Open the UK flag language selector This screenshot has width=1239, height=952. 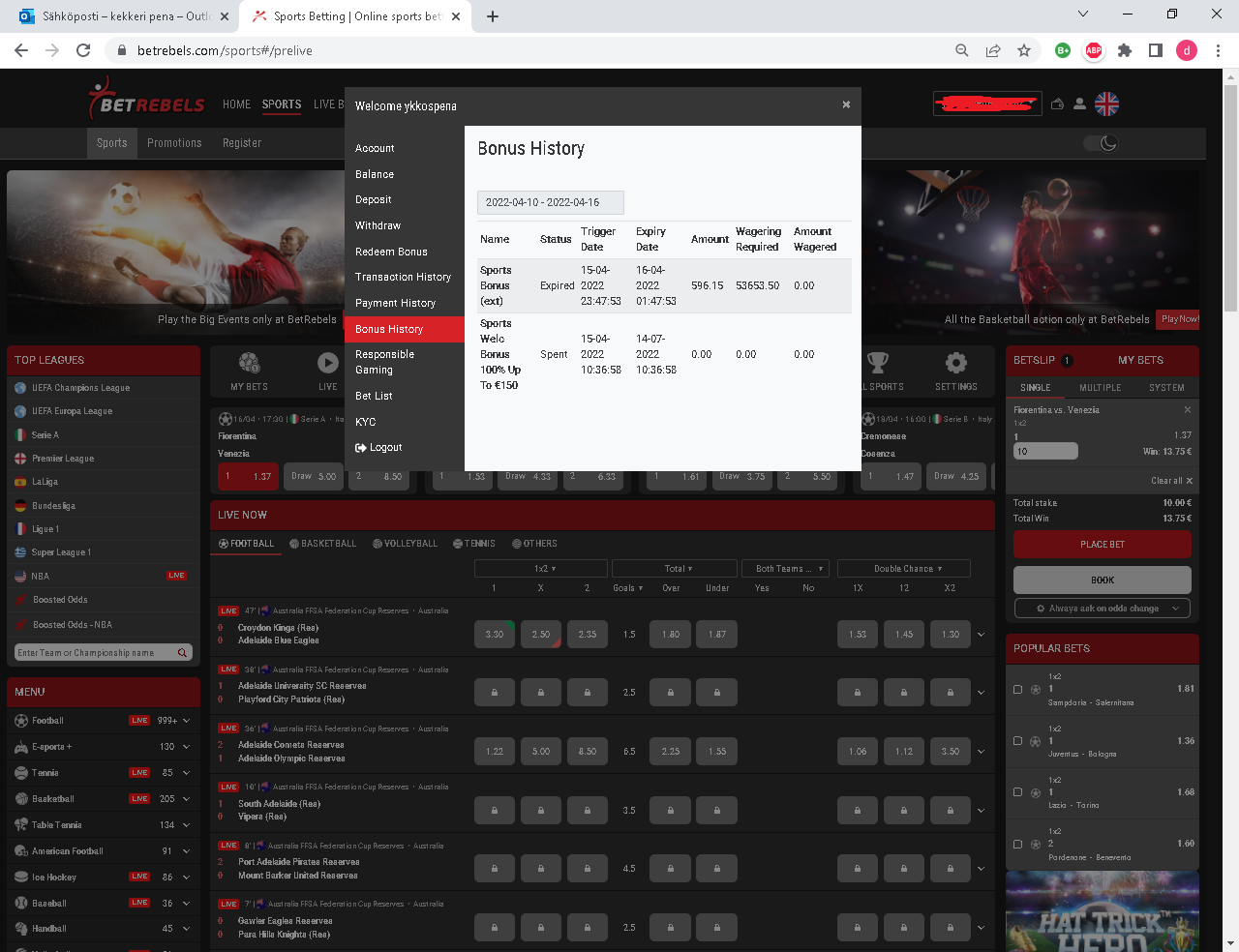tap(1106, 104)
